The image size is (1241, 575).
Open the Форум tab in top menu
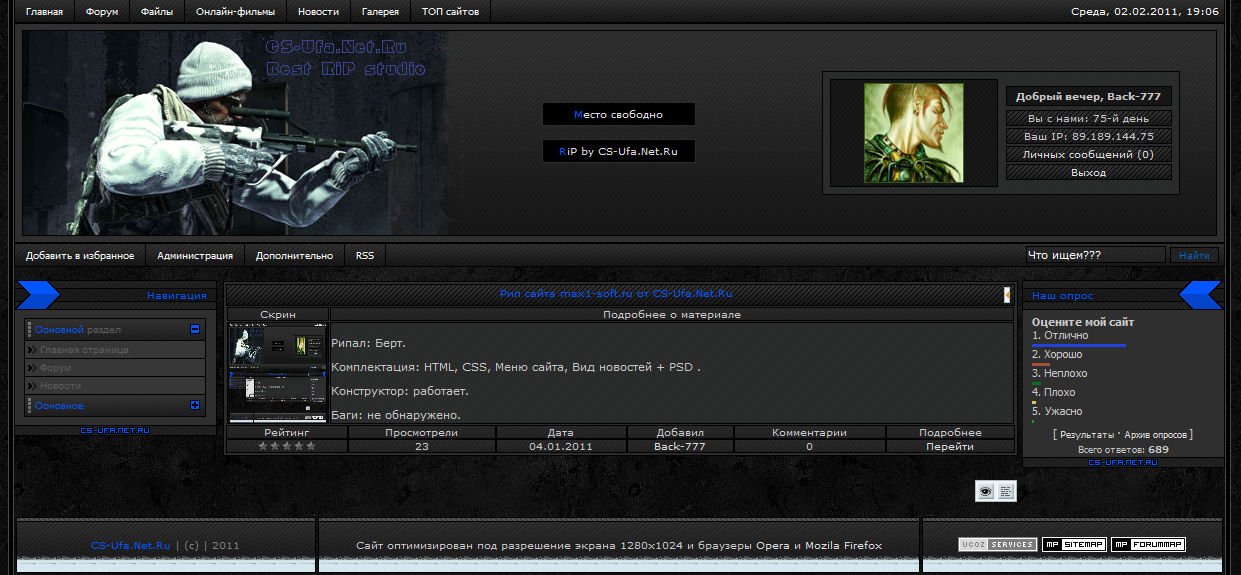point(102,12)
